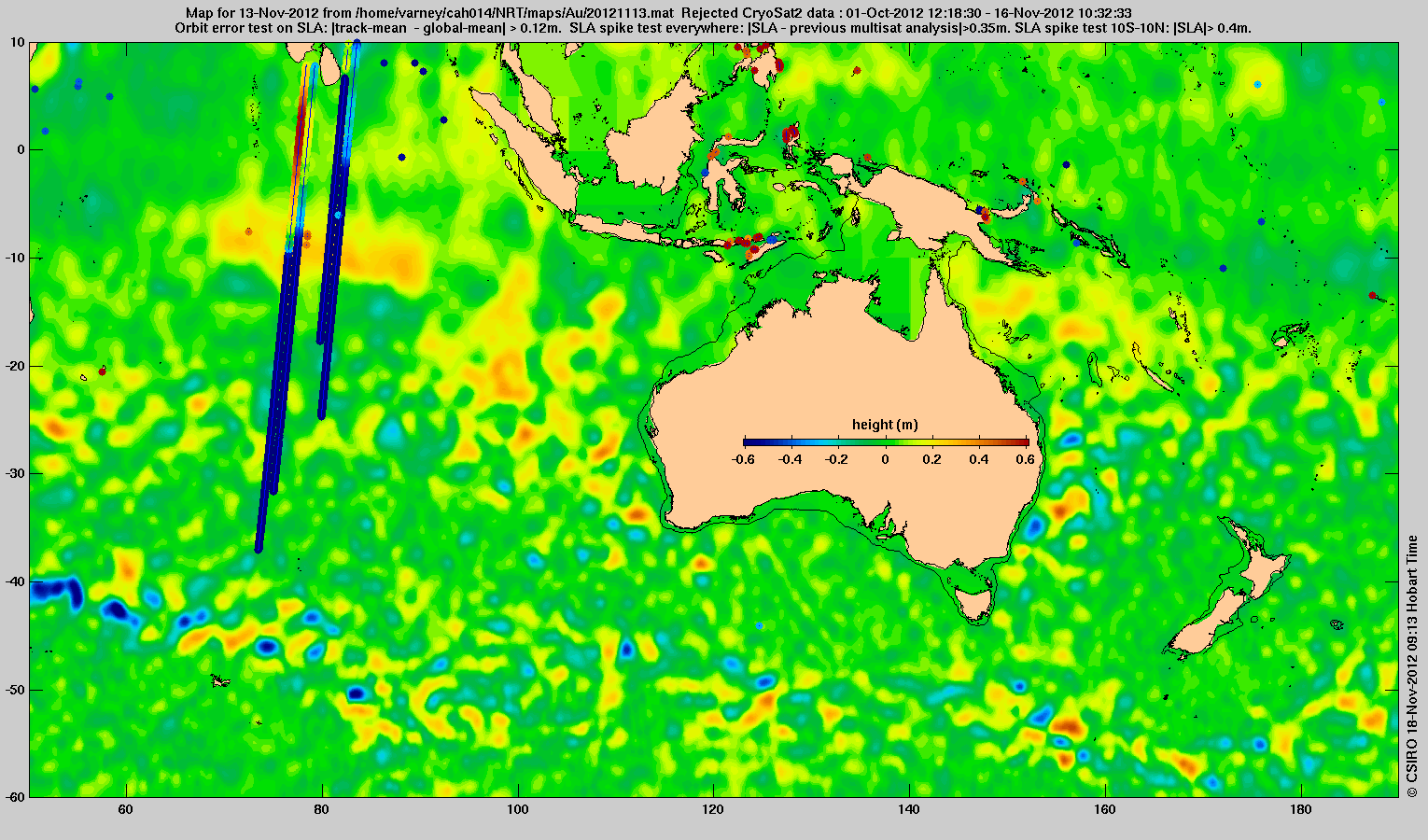The image size is (1428, 840).
Task: Click longitude axis label '60'
Action: pyautogui.click(x=126, y=809)
